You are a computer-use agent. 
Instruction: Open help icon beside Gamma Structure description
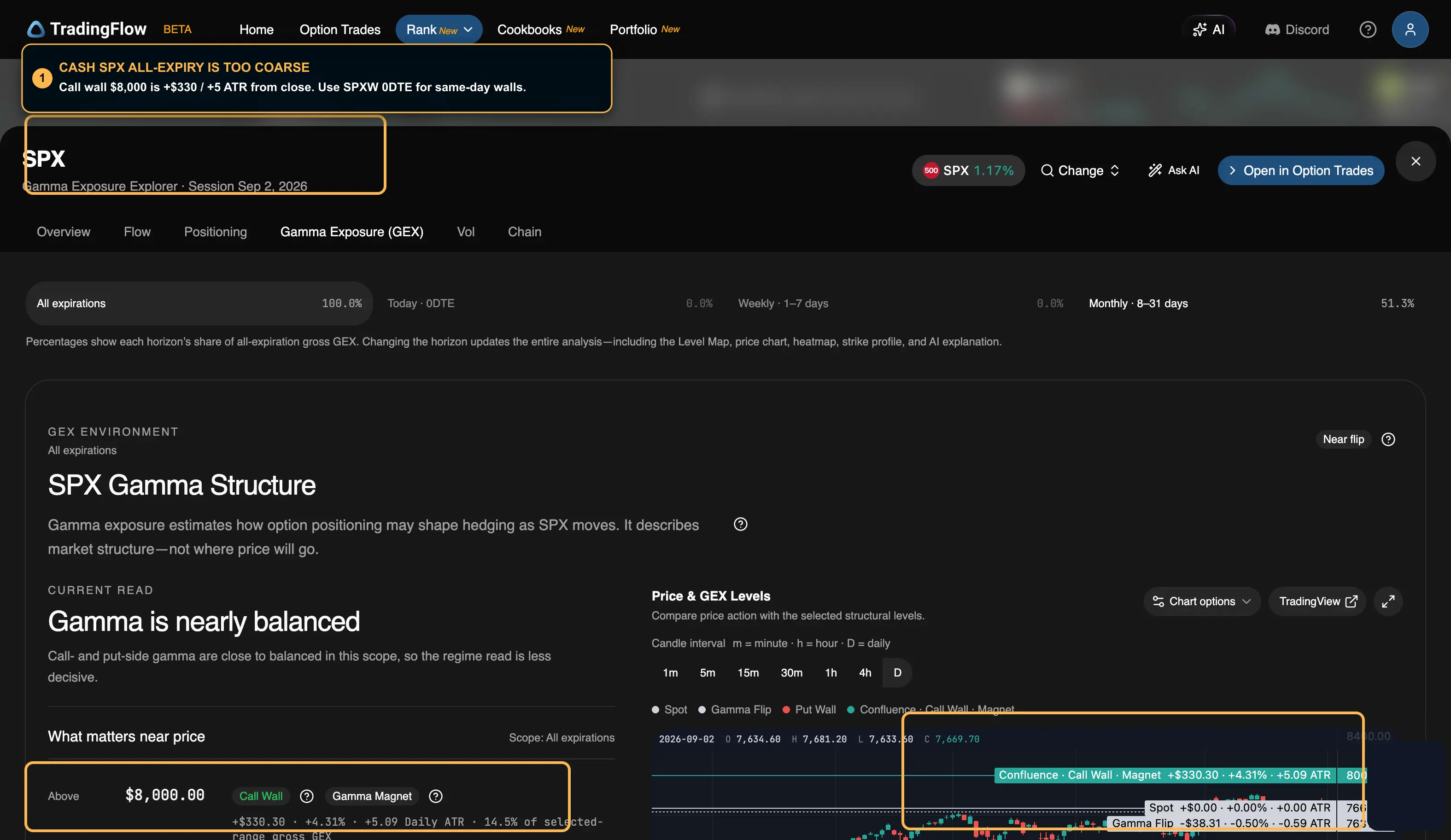741,524
